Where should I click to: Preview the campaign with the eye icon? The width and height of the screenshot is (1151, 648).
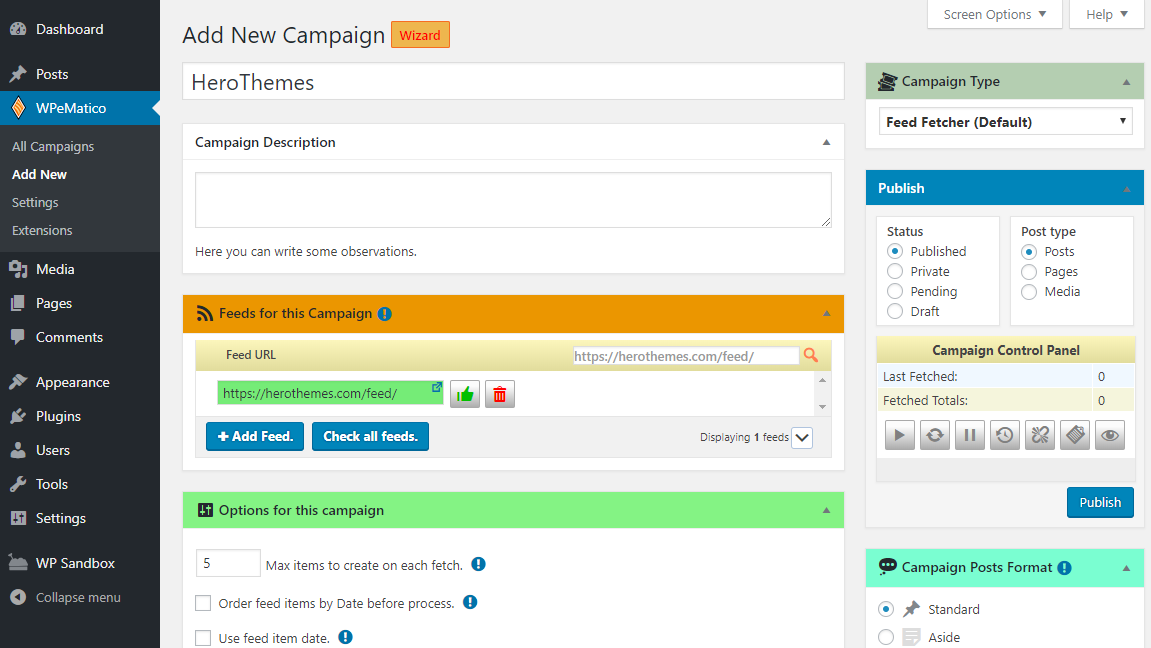[x=1109, y=434]
